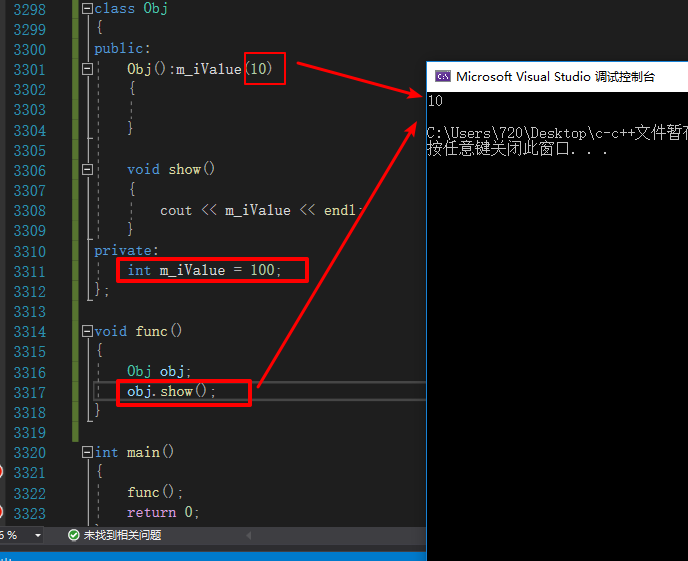Click the 'void show()' function signature
688x561 pixels.
pyautogui.click(x=171, y=169)
